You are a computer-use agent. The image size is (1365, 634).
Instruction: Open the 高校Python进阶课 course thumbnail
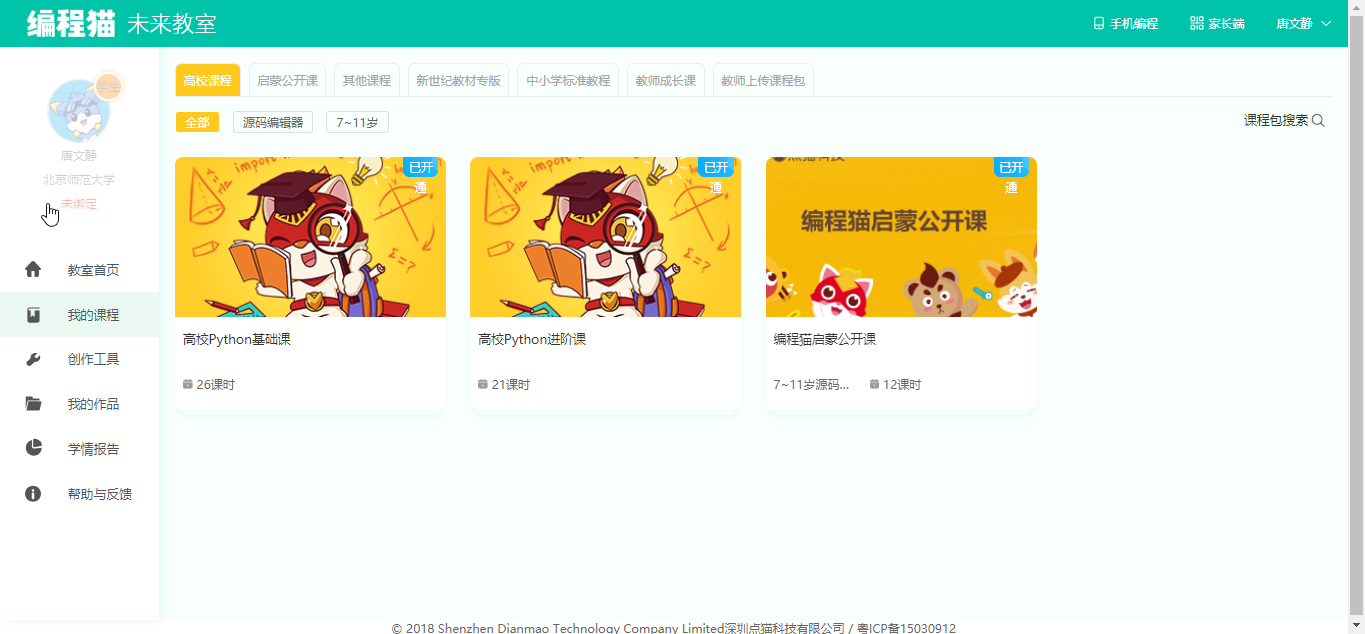(605, 237)
